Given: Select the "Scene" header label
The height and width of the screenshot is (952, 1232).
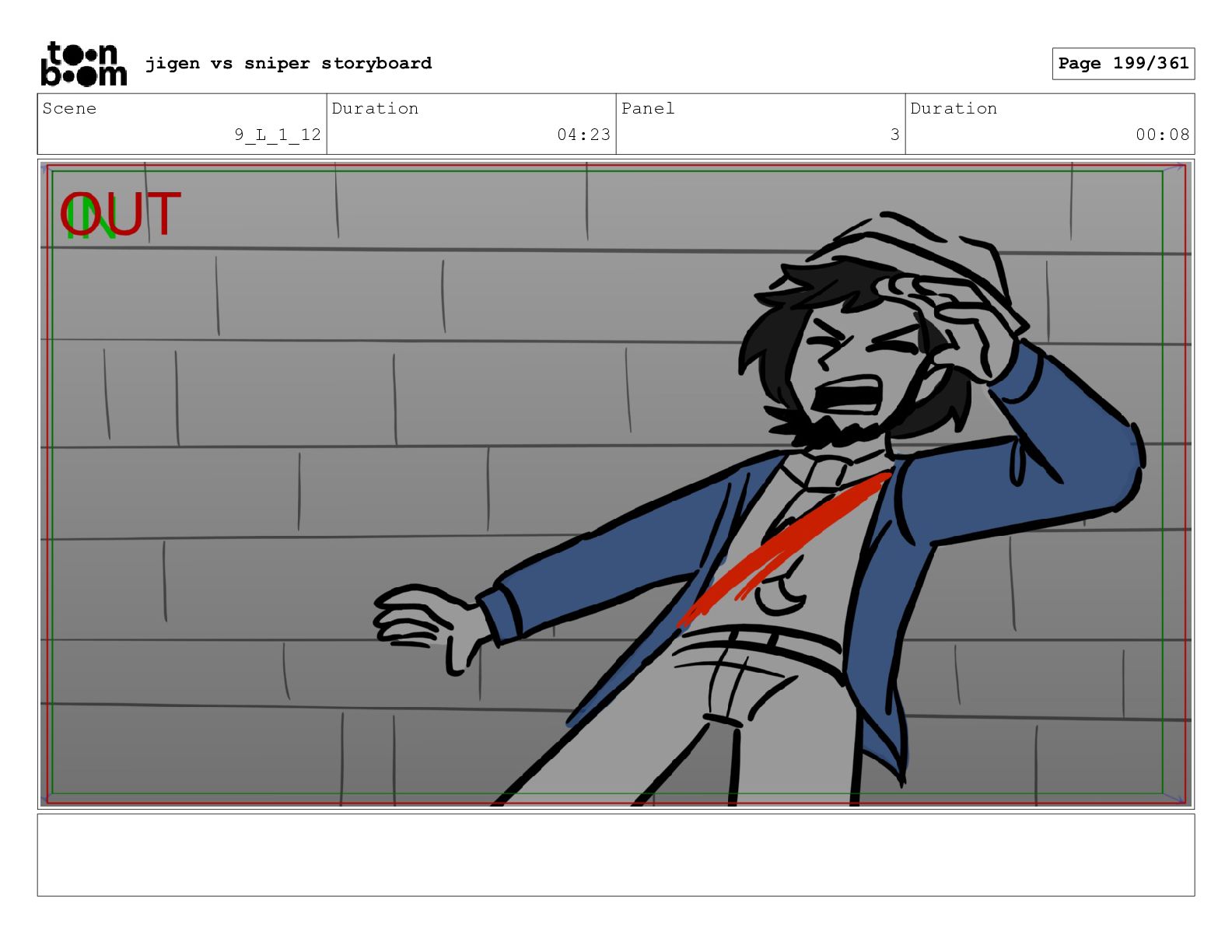Looking at the screenshot, I should 69,108.
